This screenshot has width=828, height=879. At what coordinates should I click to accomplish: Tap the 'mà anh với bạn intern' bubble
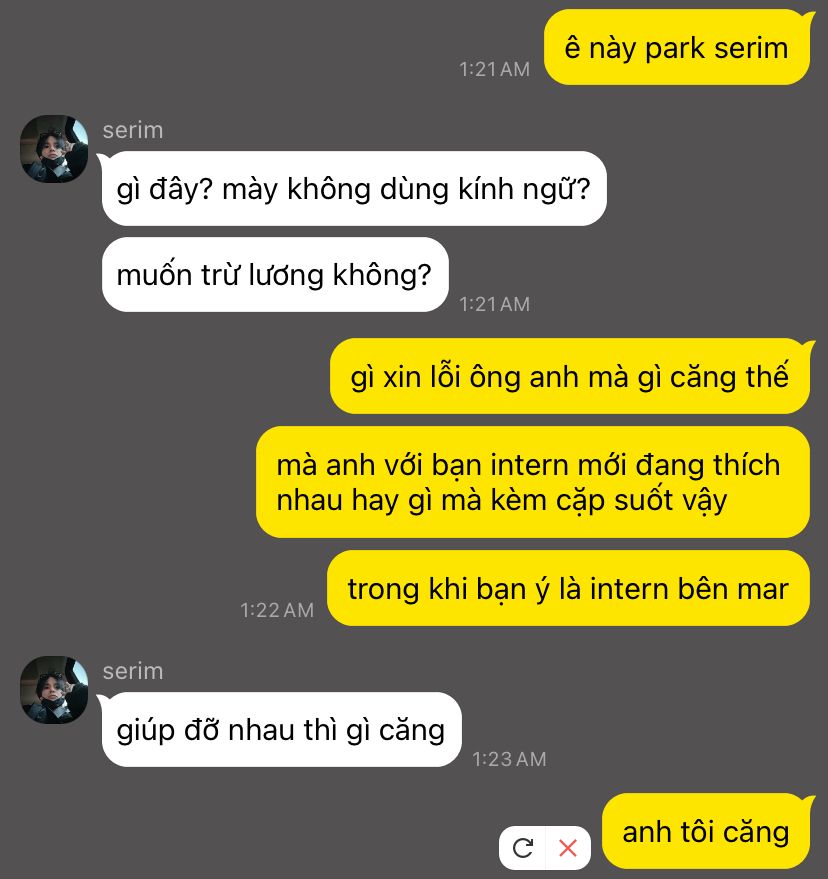pyautogui.click(x=533, y=482)
